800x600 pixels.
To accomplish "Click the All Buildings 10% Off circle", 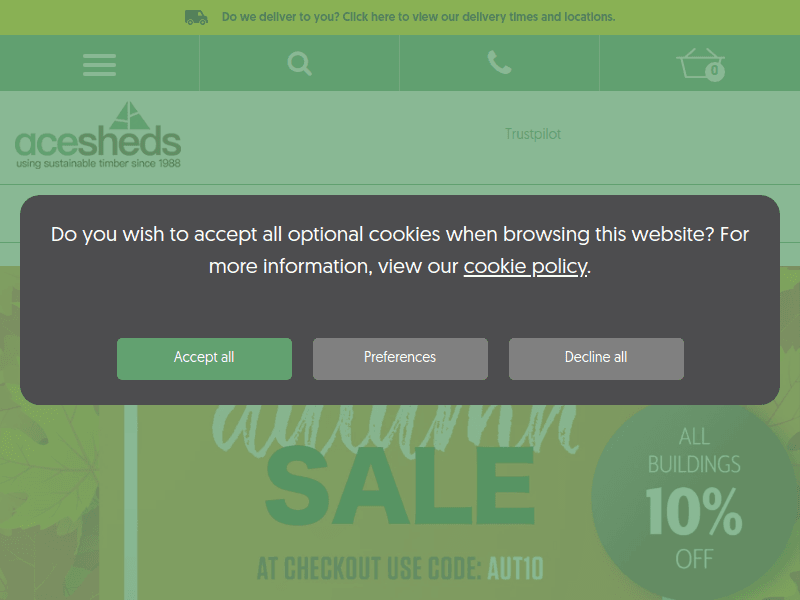I will pyautogui.click(x=694, y=497).
